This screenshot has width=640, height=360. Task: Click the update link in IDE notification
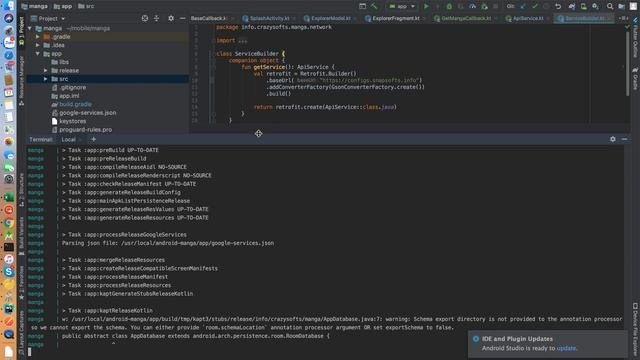pyautogui.click(x=567, y=348)
